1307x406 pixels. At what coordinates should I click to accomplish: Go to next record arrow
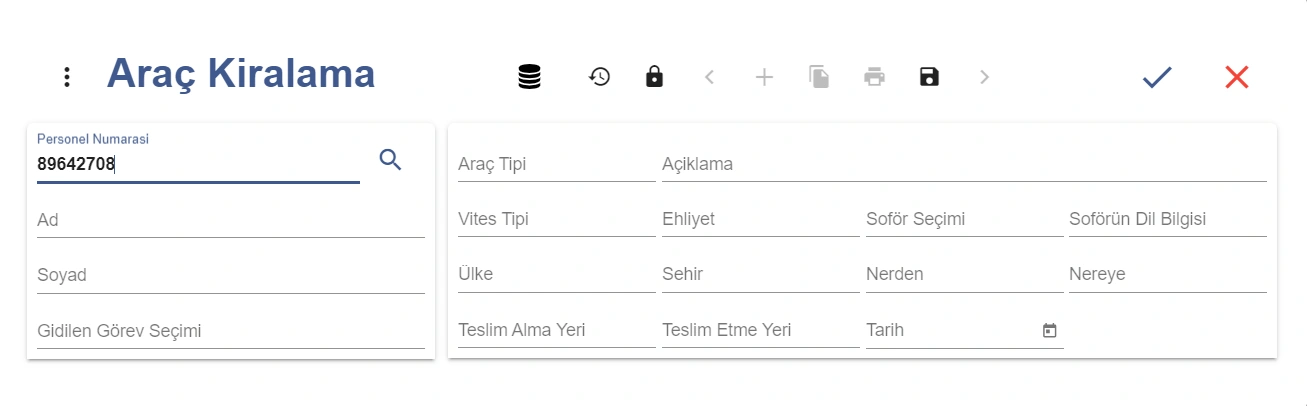click(984, 77)
